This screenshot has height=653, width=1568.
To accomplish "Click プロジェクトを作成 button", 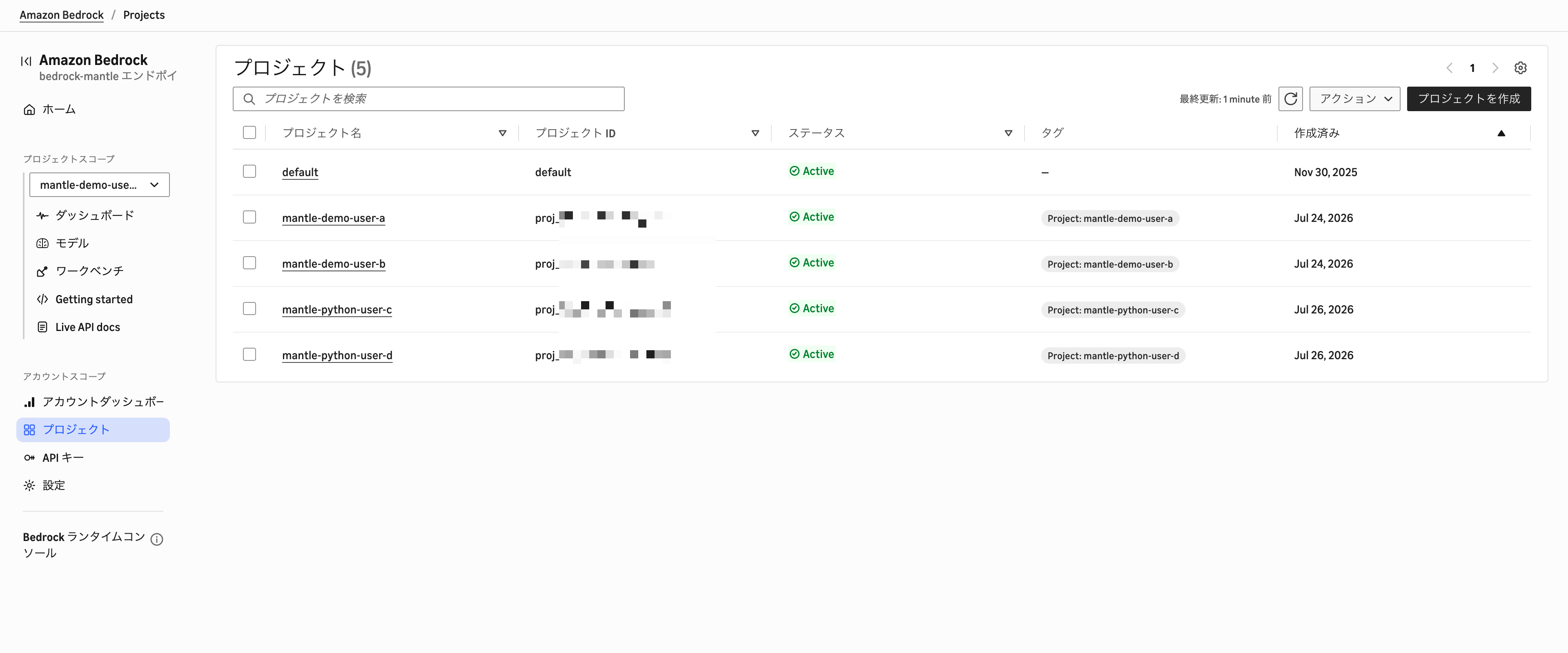I will click(1469, 98).
